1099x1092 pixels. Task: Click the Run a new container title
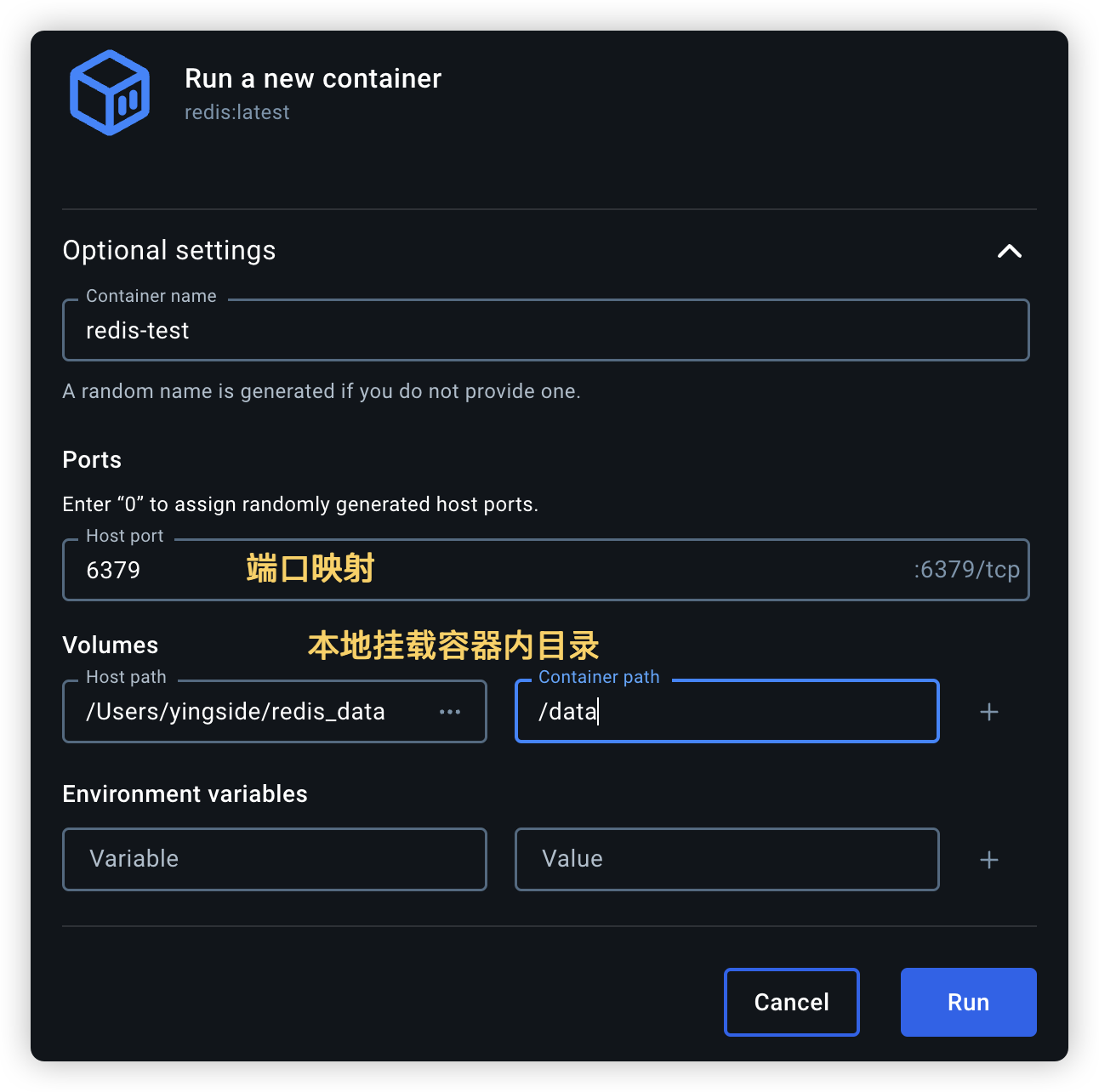313,78
